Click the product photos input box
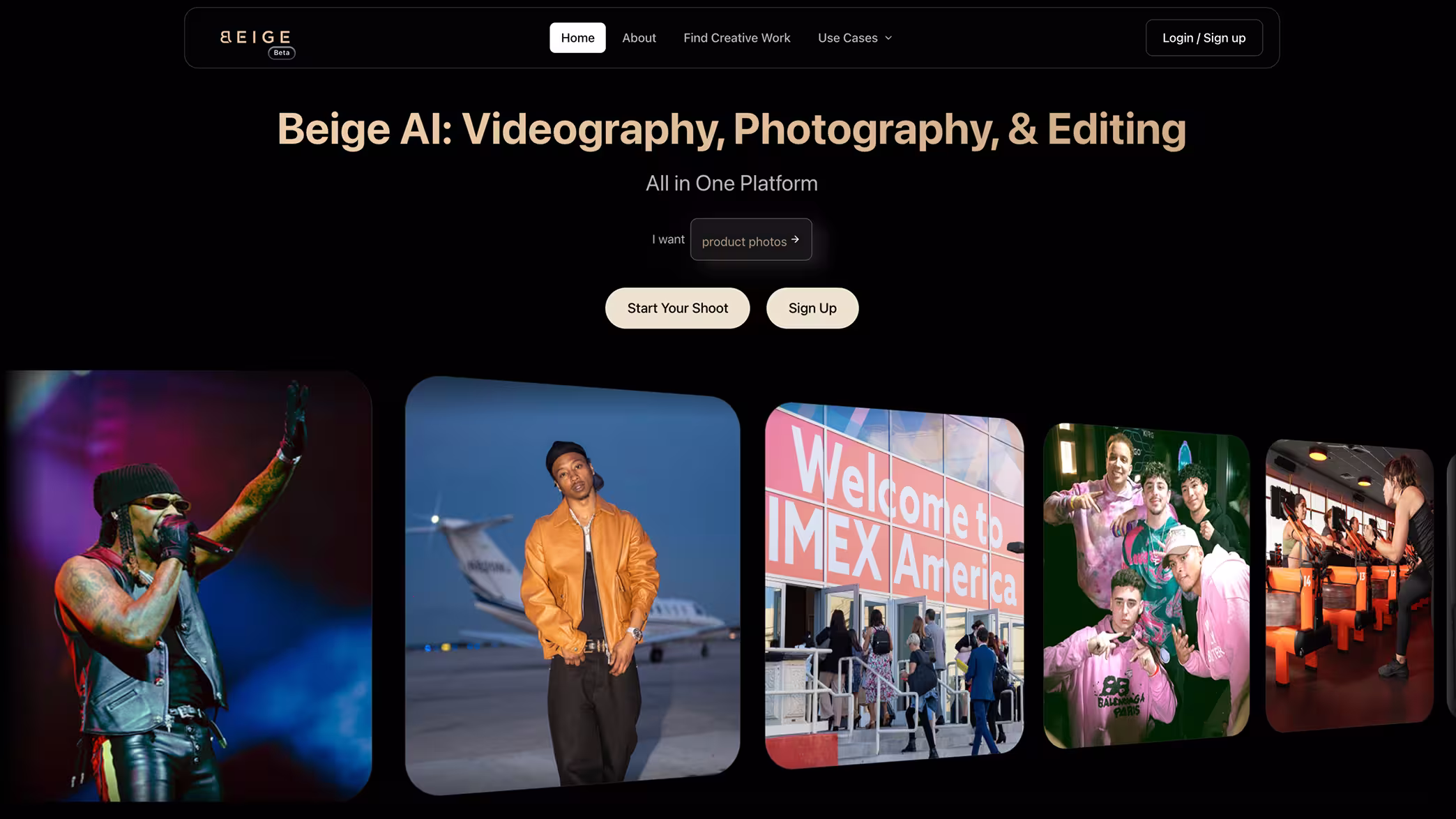1456x819 pixels. [751, 239]
